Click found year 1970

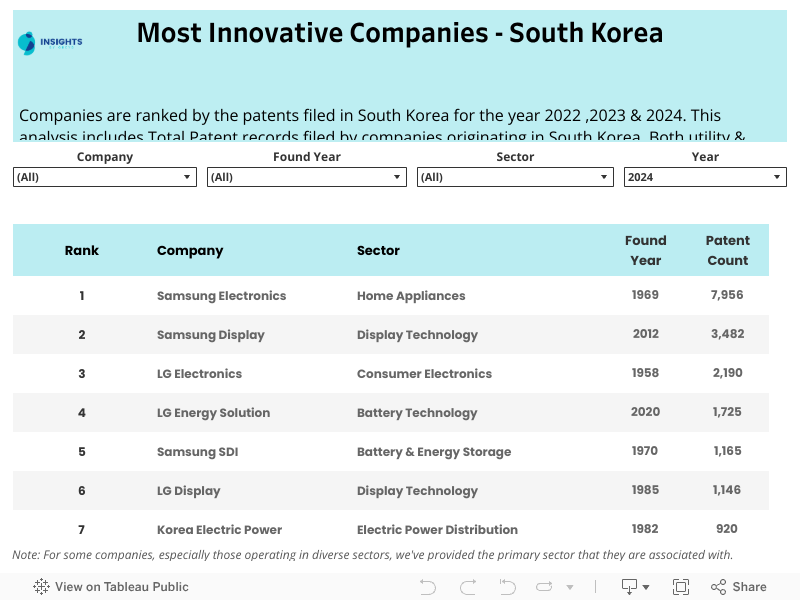coord(645,451)
